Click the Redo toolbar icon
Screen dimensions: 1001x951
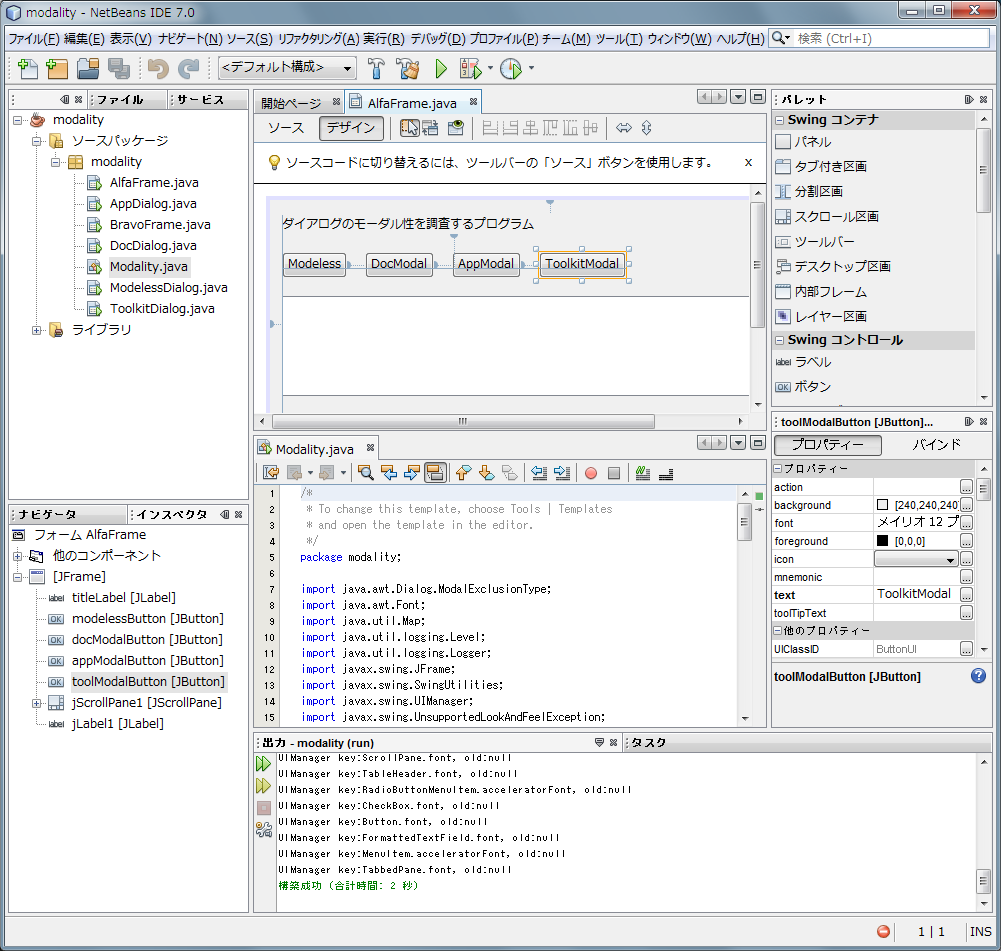pyautogui.click(x=188, y=68)
